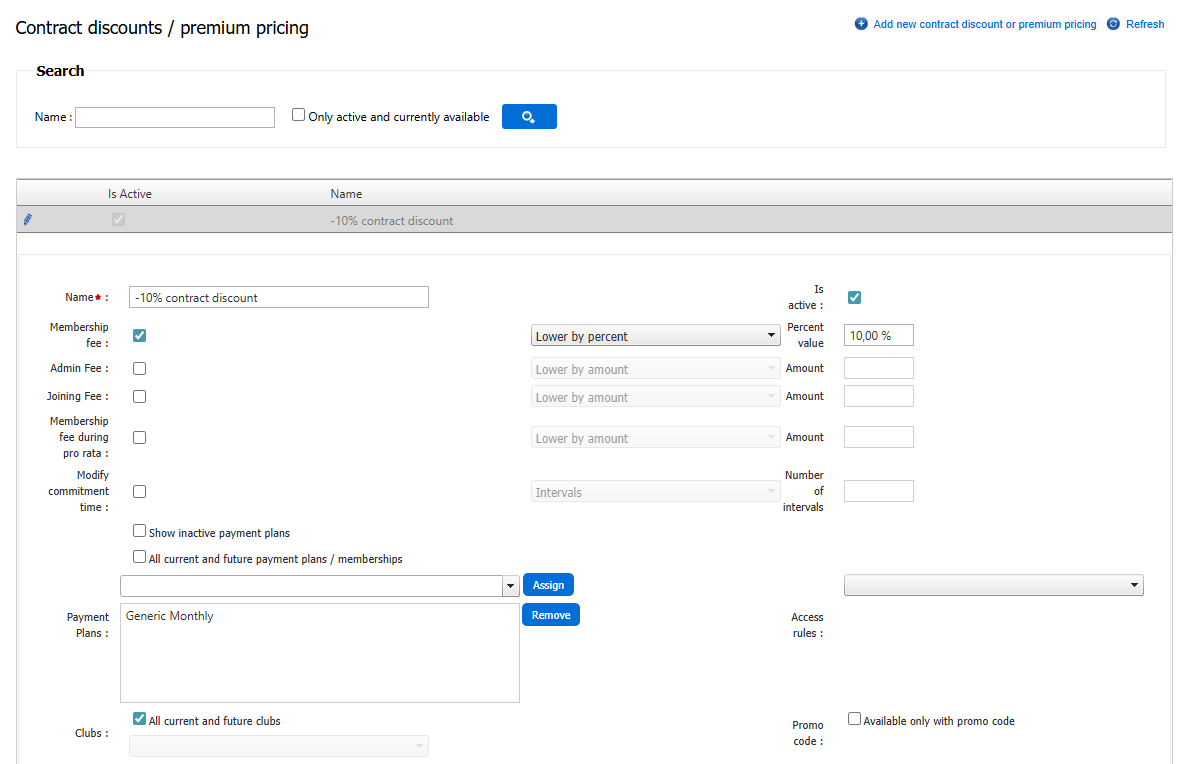Click the blue search magnifier button
1186x764 pixels.
tap(529, 117)
